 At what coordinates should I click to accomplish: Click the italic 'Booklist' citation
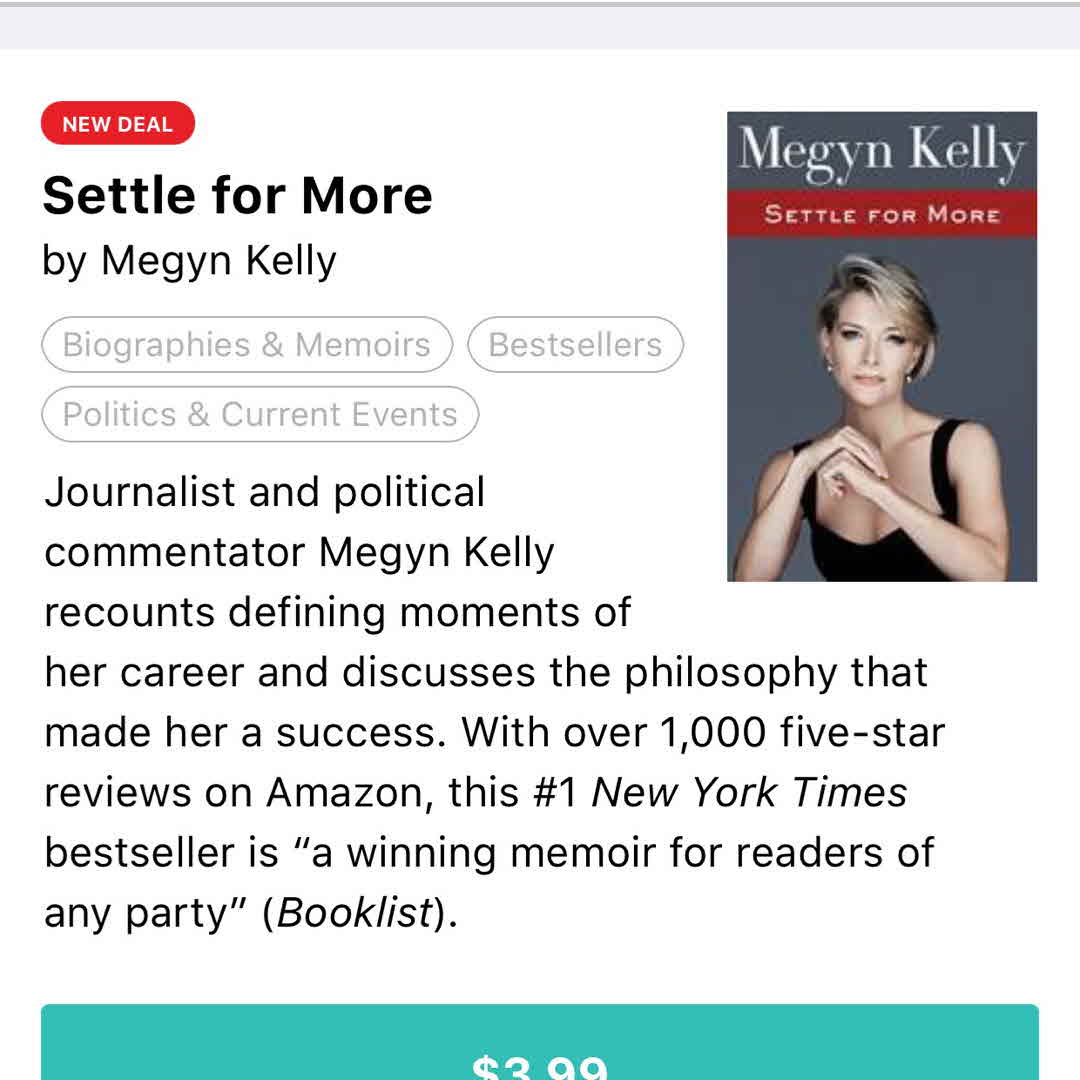pyautogui.click(x=354, y=913)
